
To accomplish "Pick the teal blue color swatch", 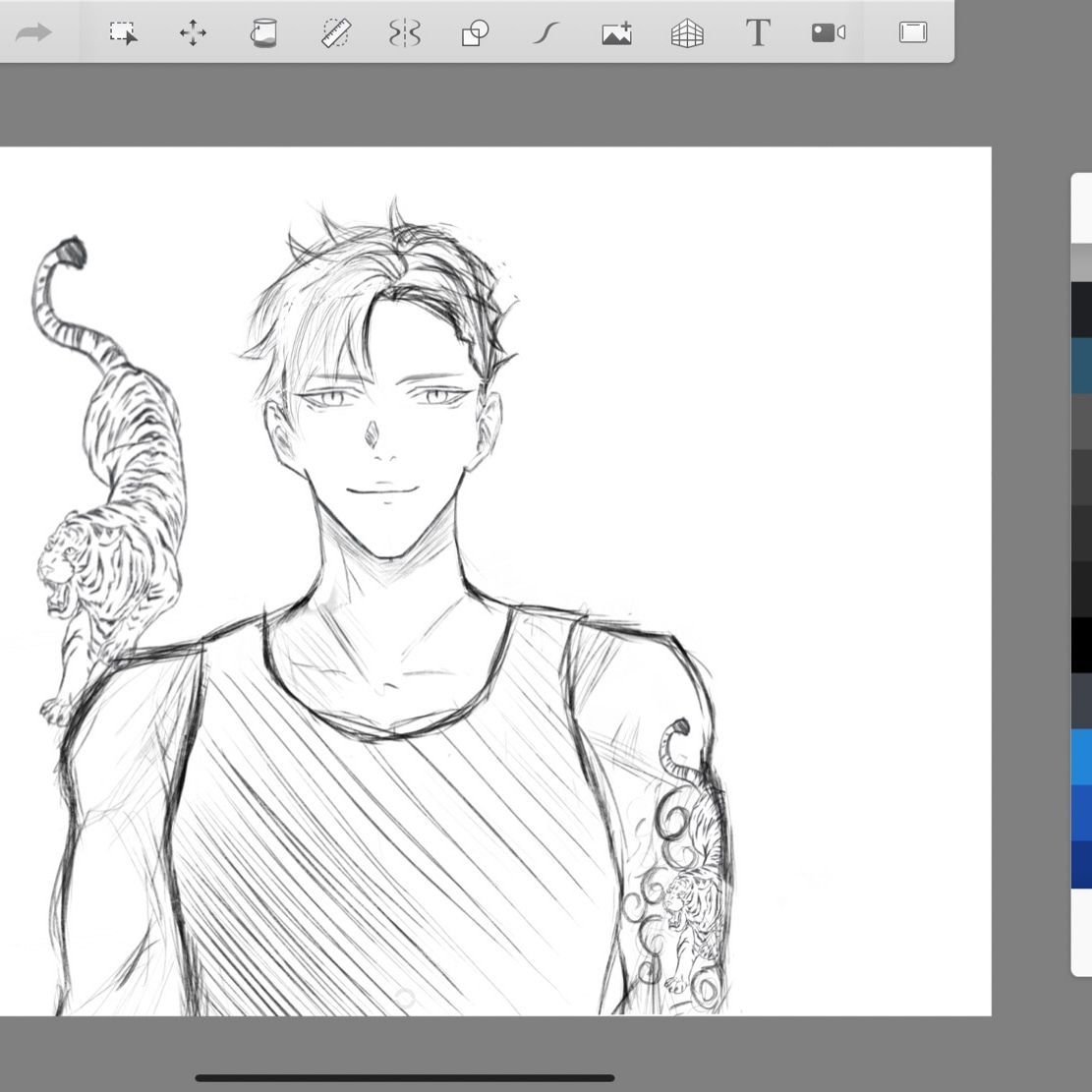I will click(1081, 366).
